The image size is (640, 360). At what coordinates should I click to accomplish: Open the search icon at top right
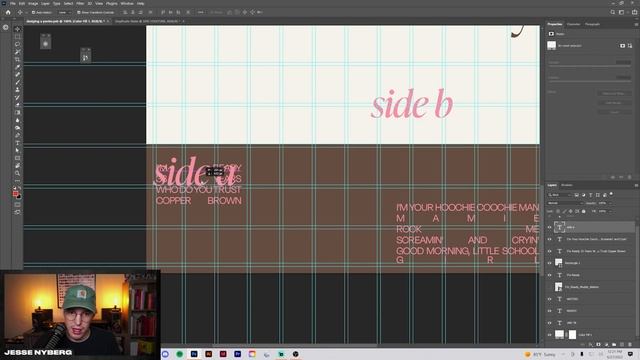pos(613,12)
